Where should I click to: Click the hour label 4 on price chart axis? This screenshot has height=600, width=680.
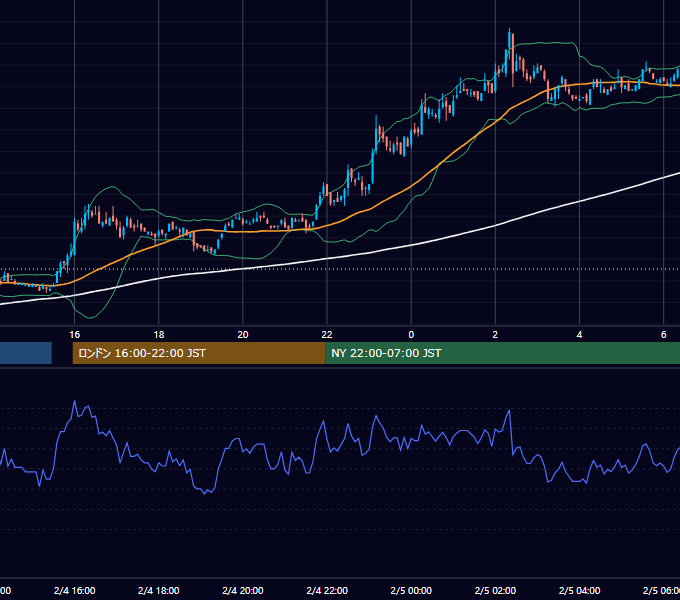[579, 334]
